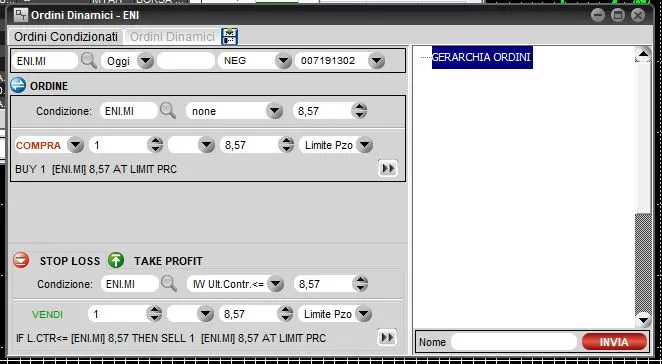Click the order hierarchy panel vertical scrollbar
The image size is (662, 364).
(x=643, y=187)
